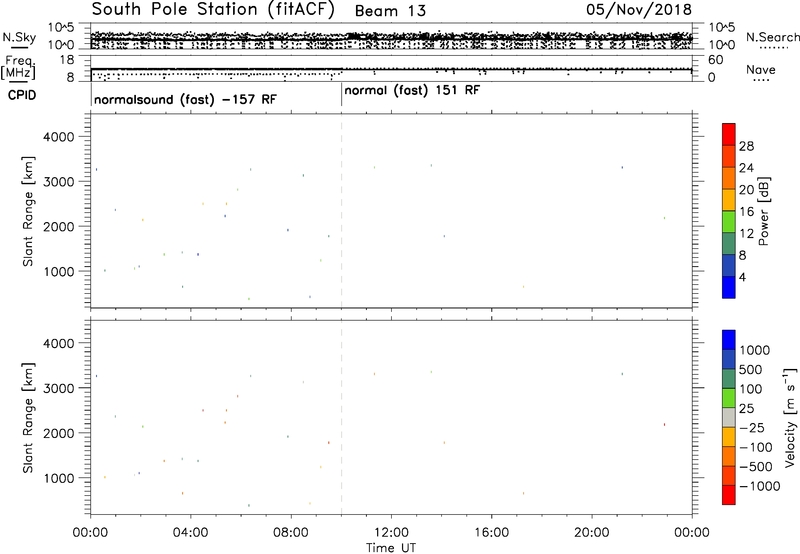Click the '16:00' time tick label
This screenshot has width=800, height=554.
[491, 533]
